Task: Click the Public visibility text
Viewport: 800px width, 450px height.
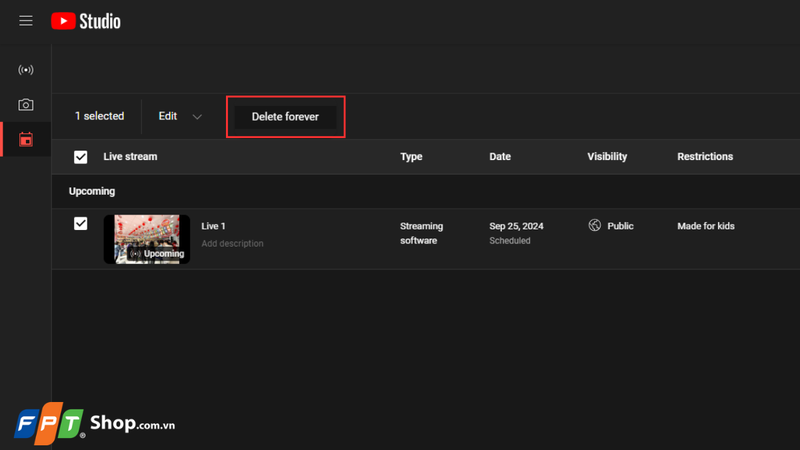Action: click(620, 226)
